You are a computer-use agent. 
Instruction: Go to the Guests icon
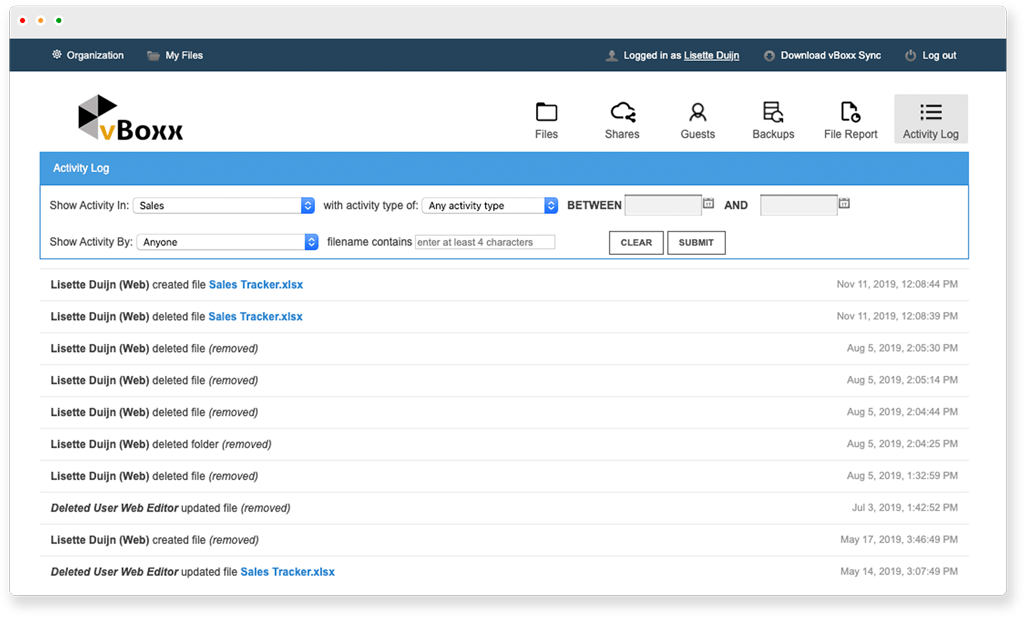[x=697, y=112]
